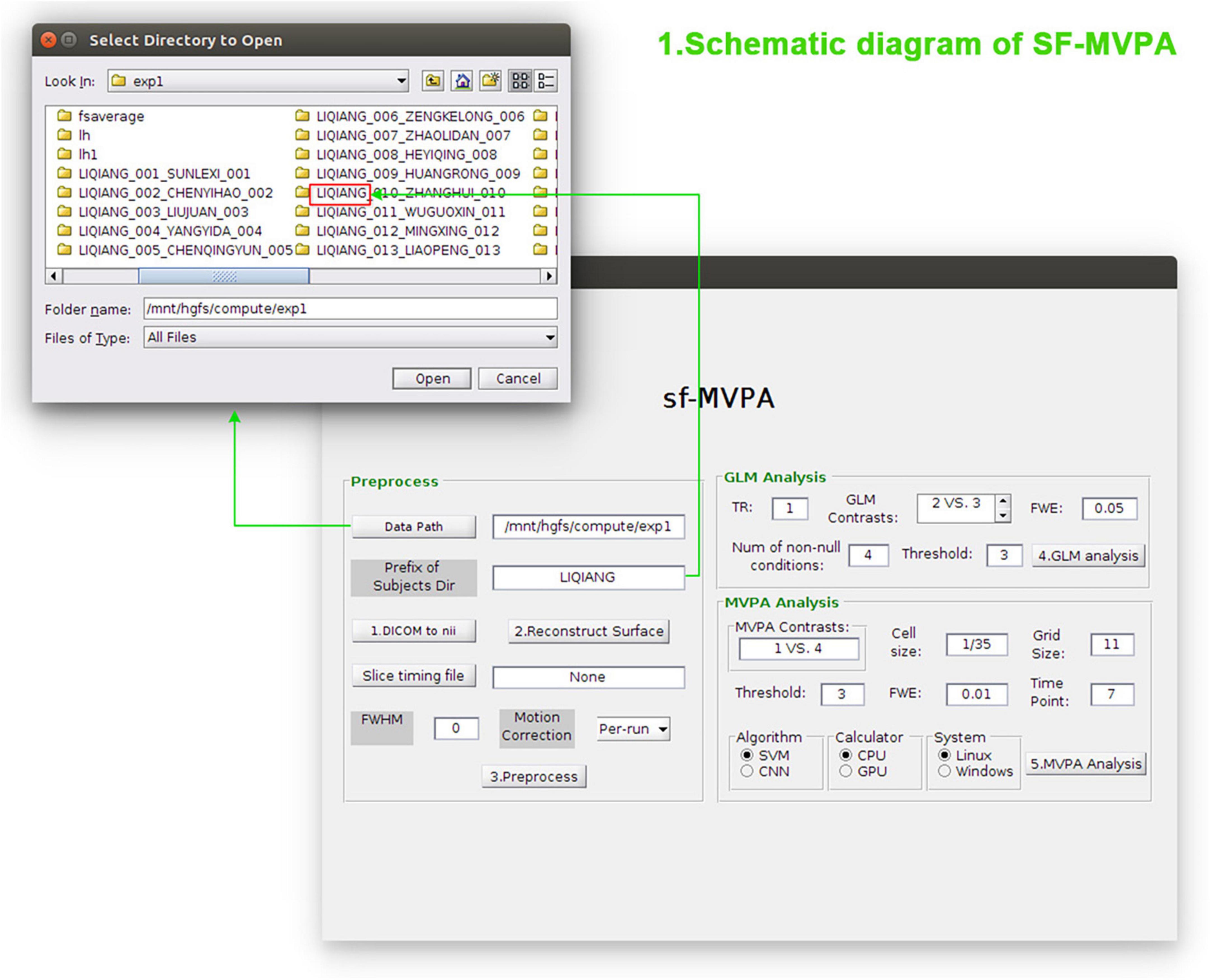Select folder LIQIANG_008_HEYIQING_008

click(396, 155)
